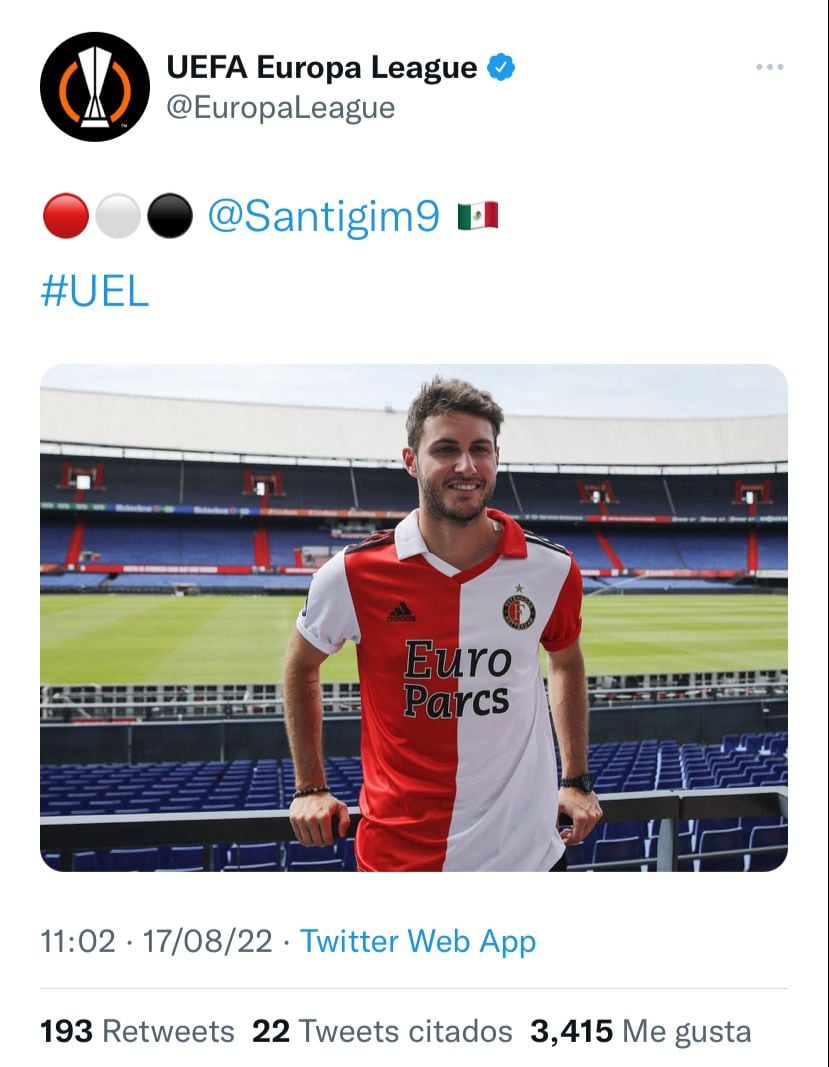This screenshot has width=829, height=1067.
Task: Open the three-dot tweet options menu
Action: click(769, 67)
